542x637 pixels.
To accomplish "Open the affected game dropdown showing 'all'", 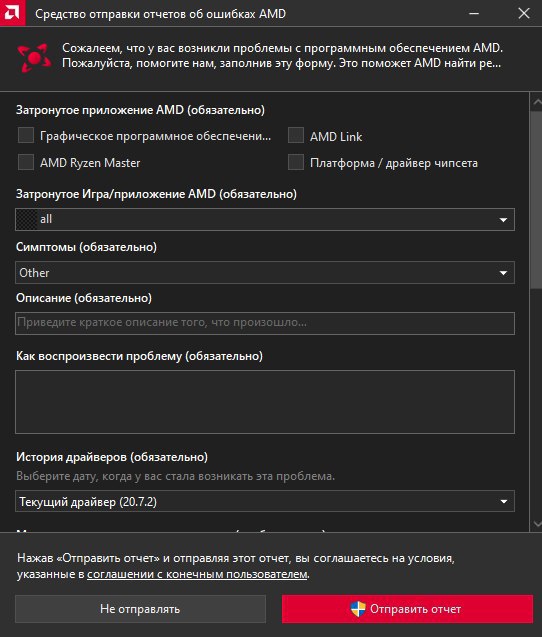I will (x=265, y=219).
